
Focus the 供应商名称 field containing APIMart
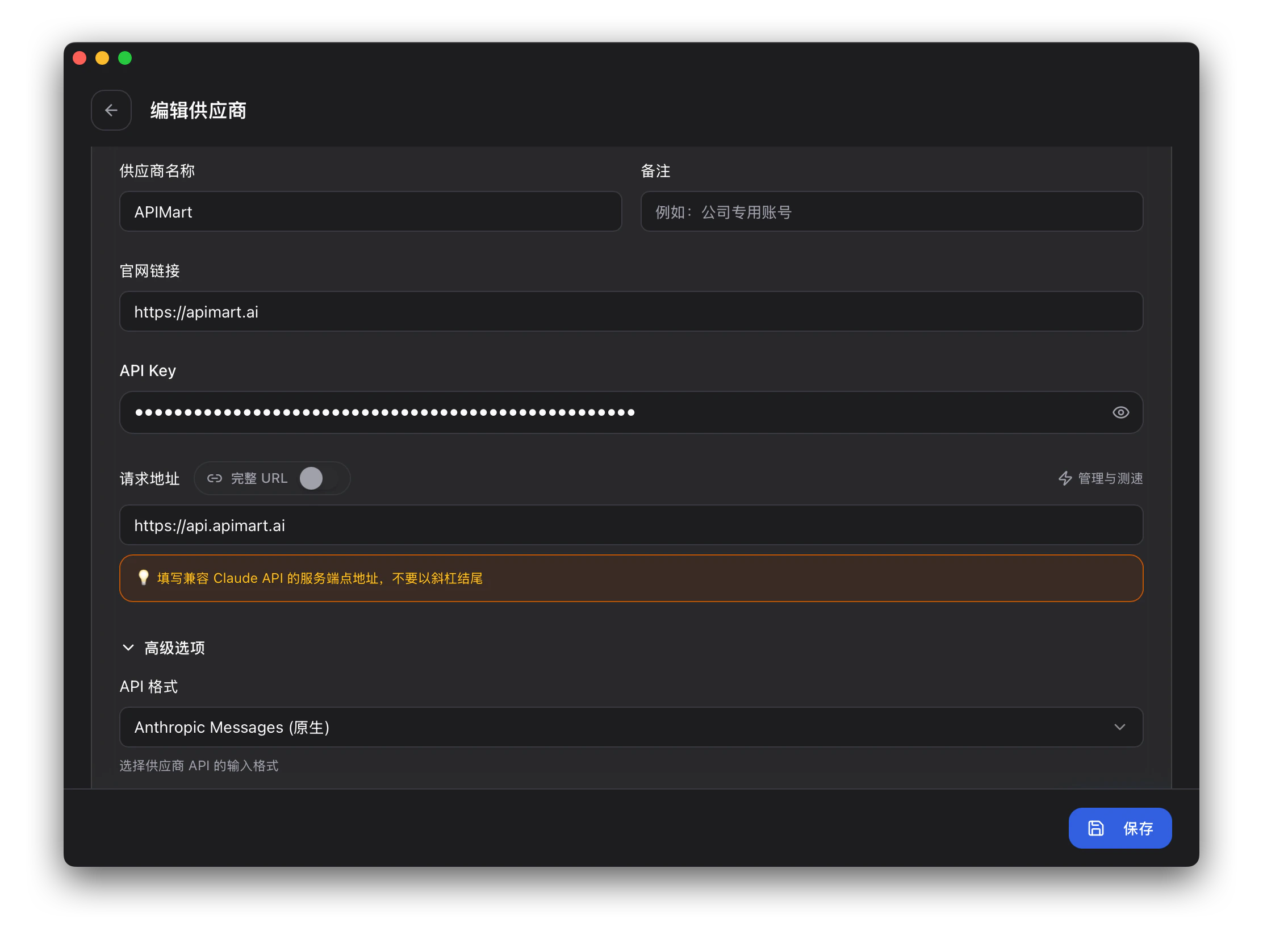371,212
